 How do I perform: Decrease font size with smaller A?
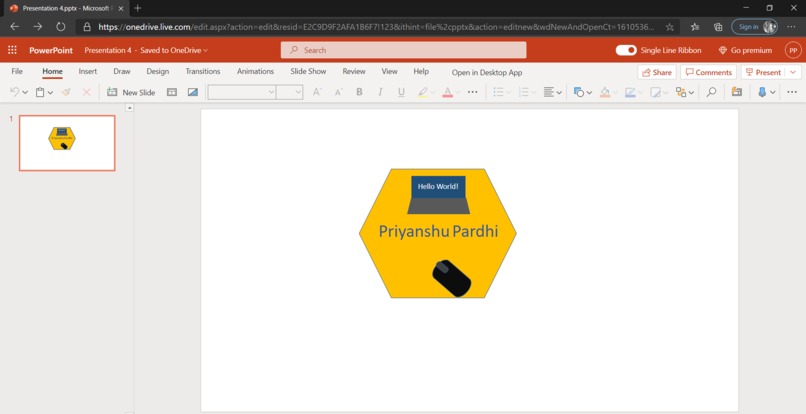coord(338,92)
